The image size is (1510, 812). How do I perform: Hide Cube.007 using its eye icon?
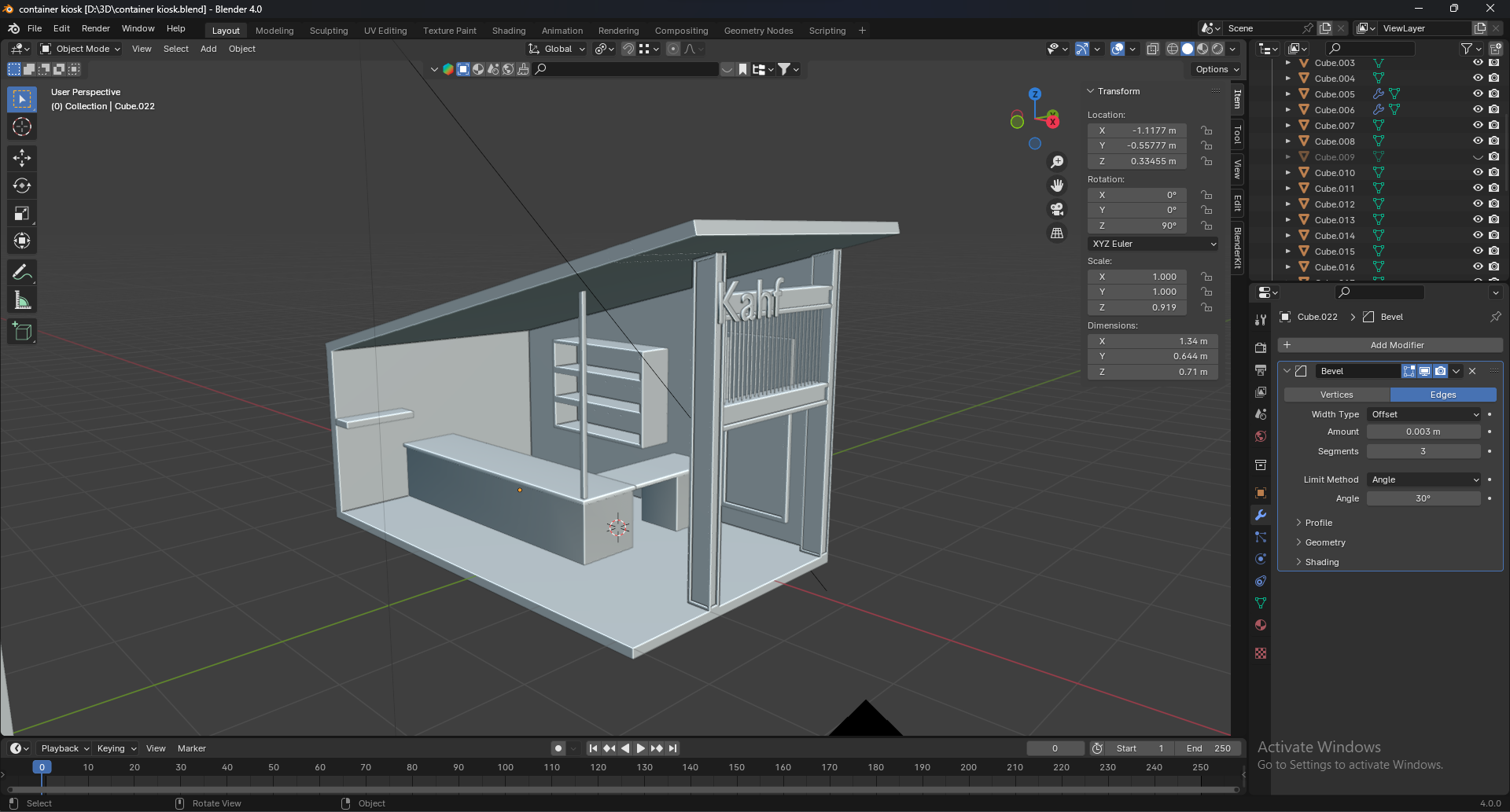pyautogui.click(x=1478, y=126)
